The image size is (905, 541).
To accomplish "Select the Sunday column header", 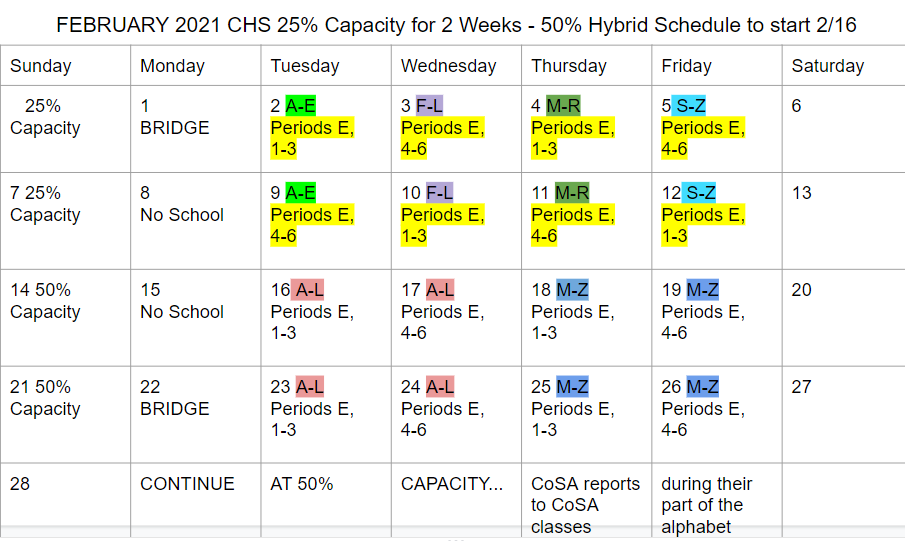I will tap(41, 66).
